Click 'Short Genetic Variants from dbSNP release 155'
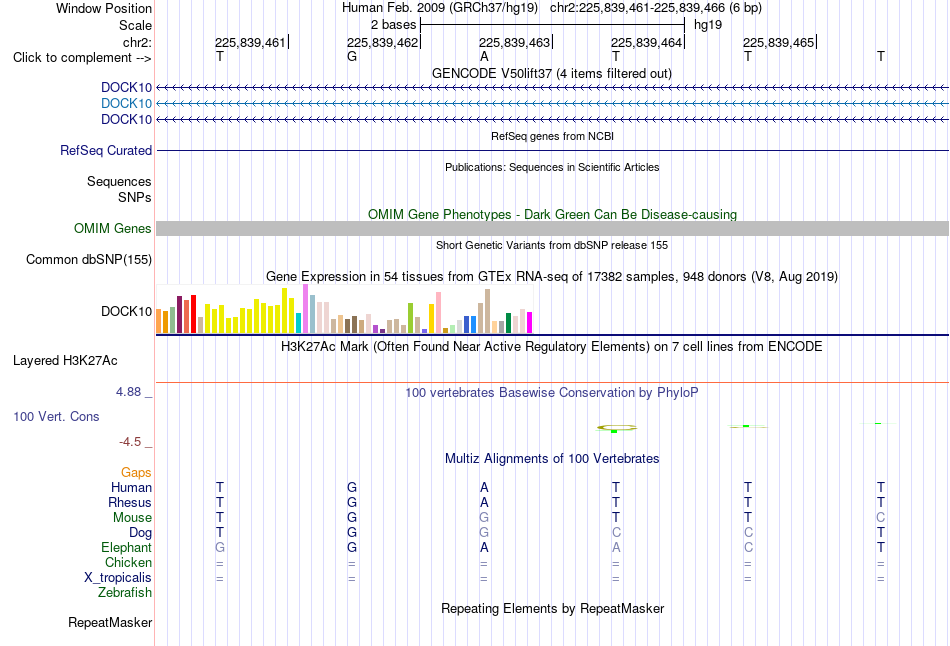950x646 pixels. [552, 245]
